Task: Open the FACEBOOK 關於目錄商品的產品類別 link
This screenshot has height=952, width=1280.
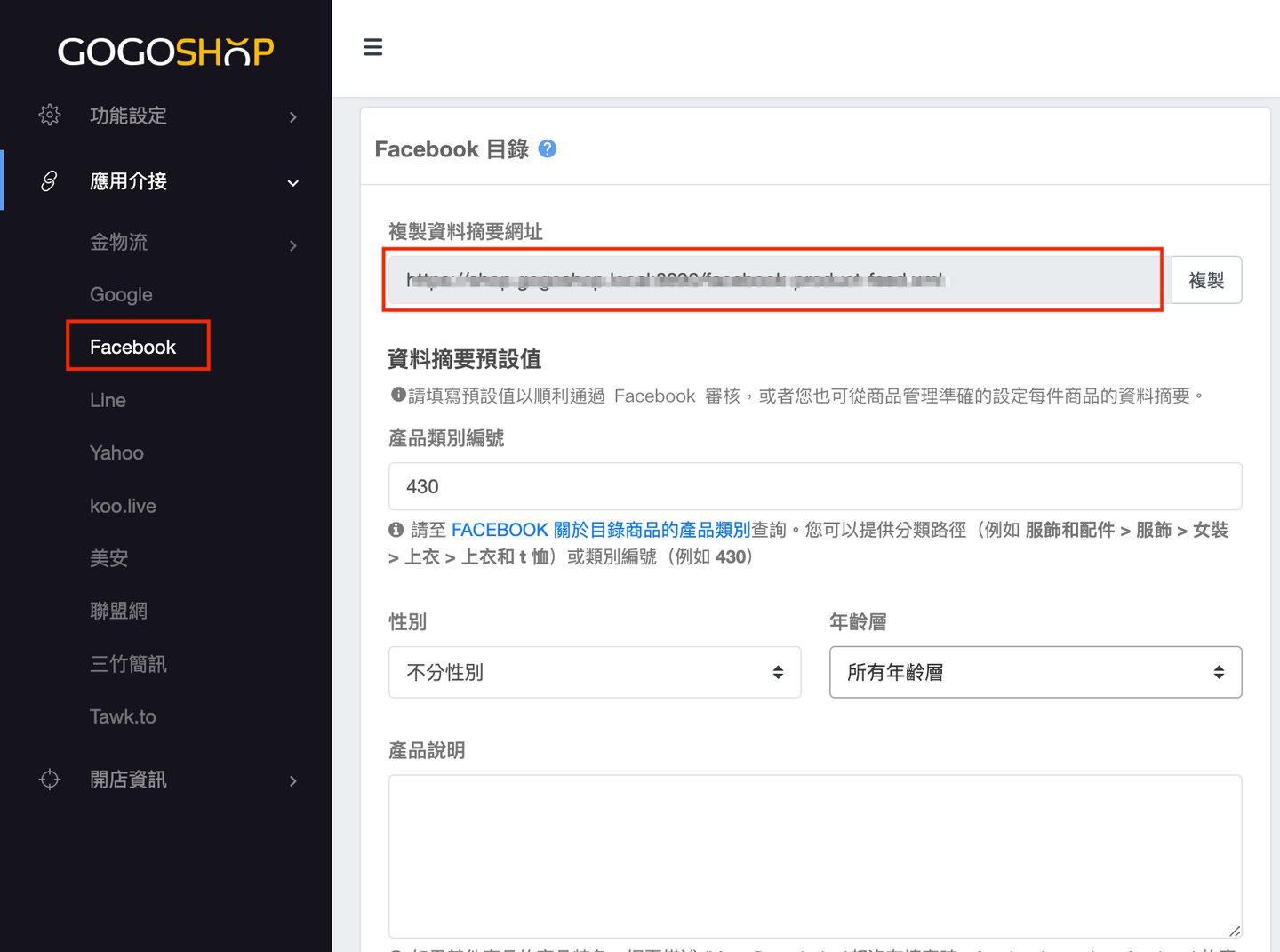Action: 601,530
